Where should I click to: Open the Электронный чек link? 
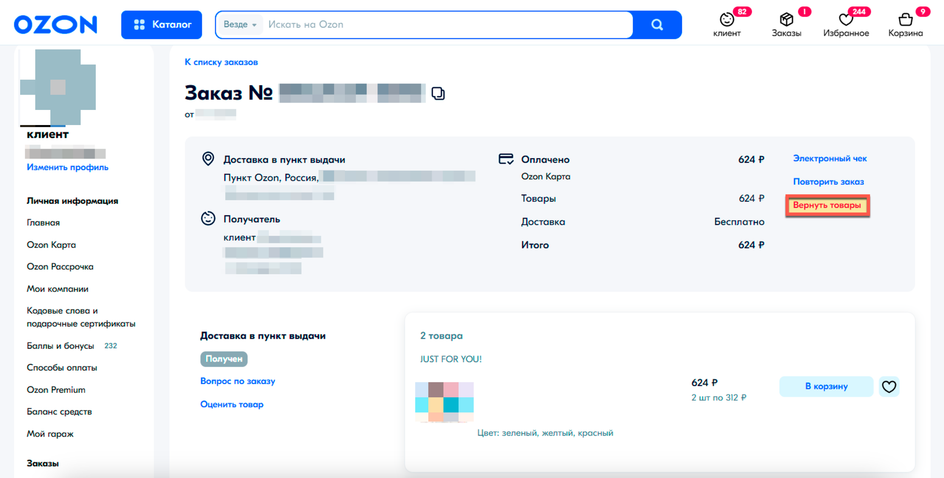(830, 159)
